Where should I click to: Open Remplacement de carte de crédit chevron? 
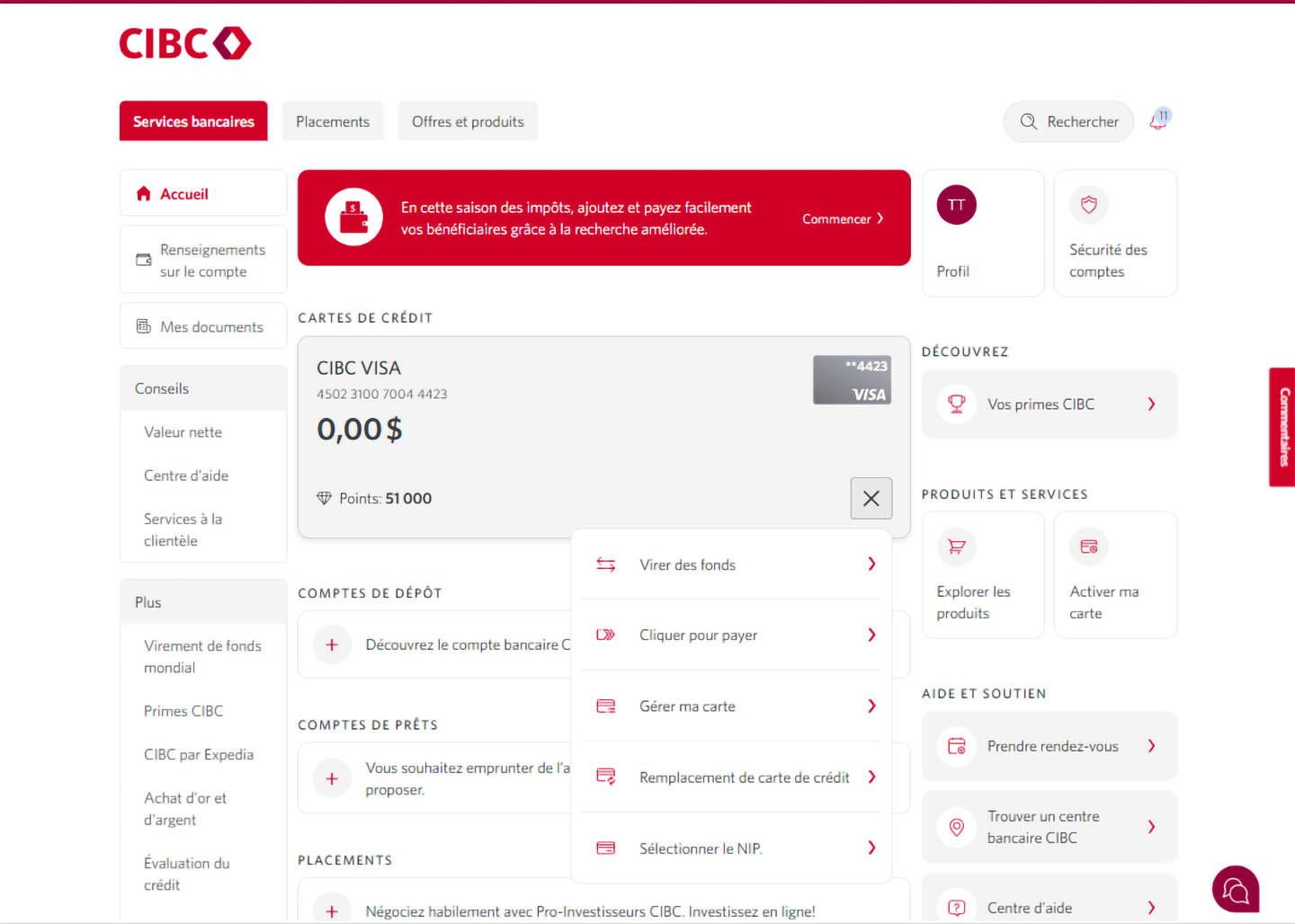click(871, 777)
